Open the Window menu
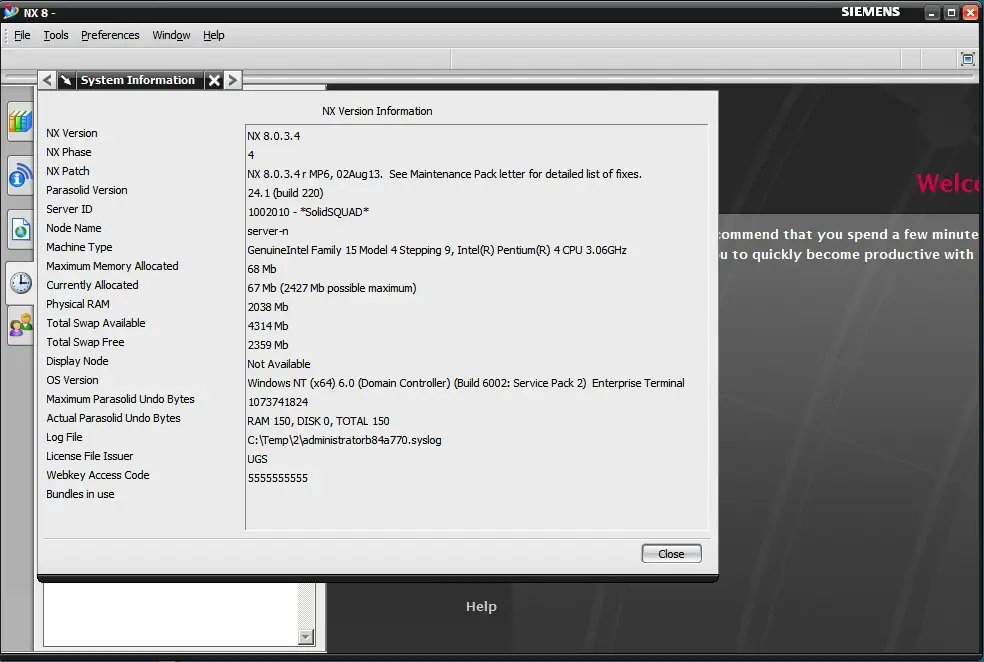 click(171, 35)
